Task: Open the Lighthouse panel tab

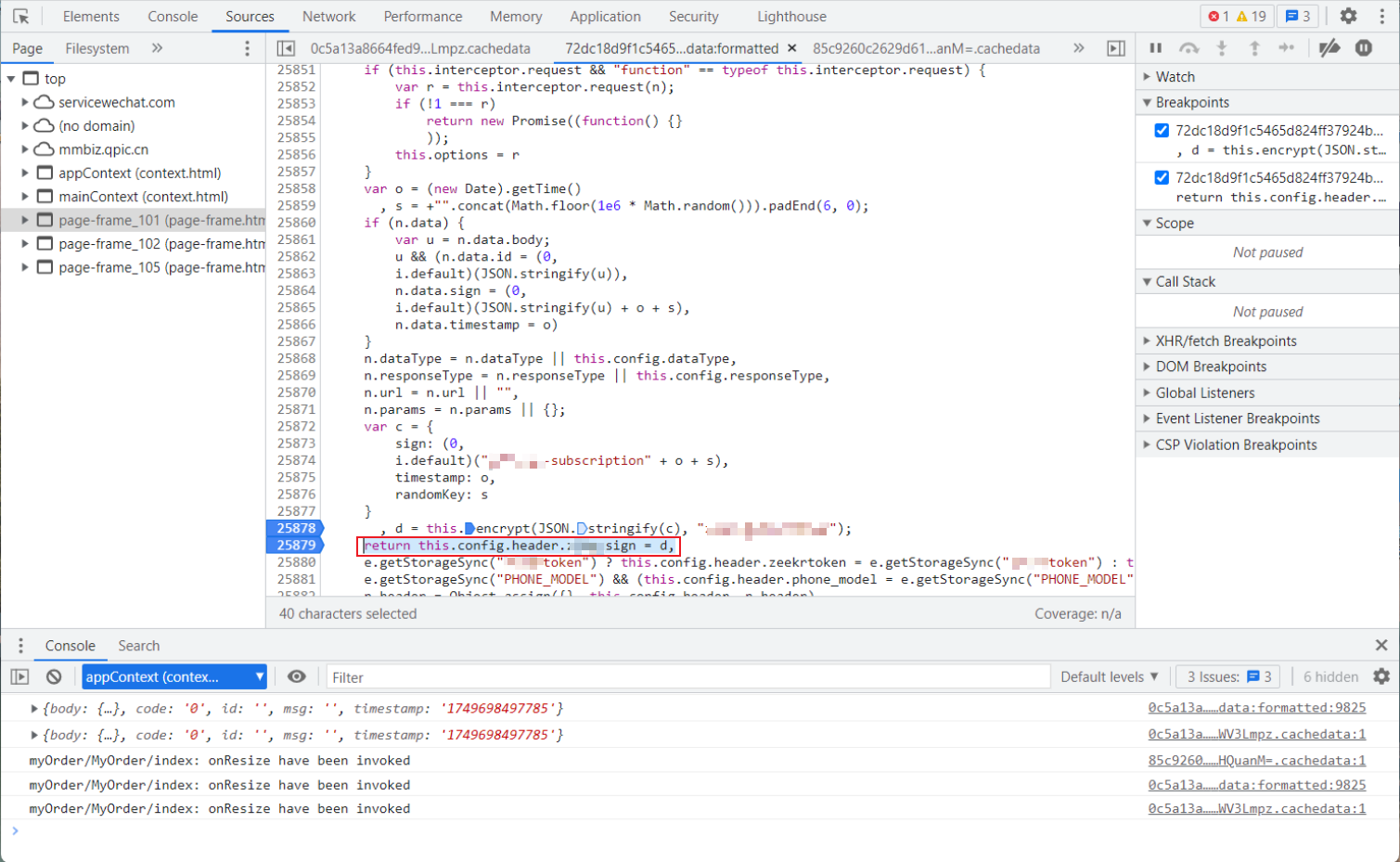Action: (x=791, y=17)
